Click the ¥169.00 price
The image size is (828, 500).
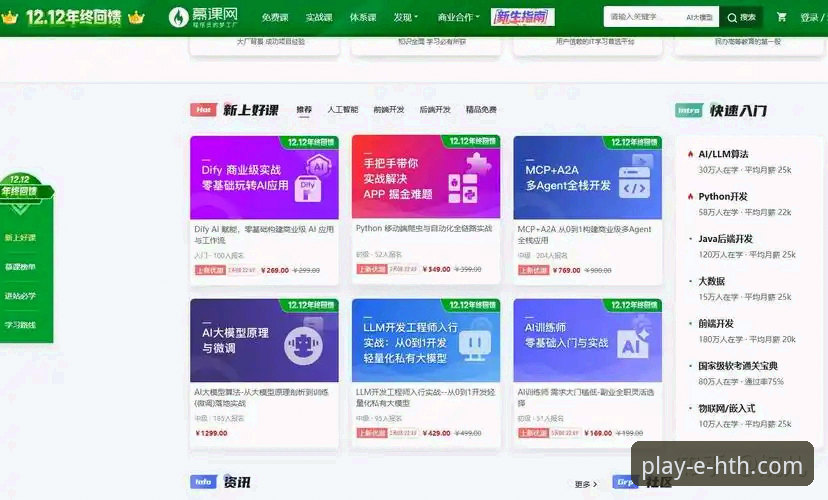(598, 433)
